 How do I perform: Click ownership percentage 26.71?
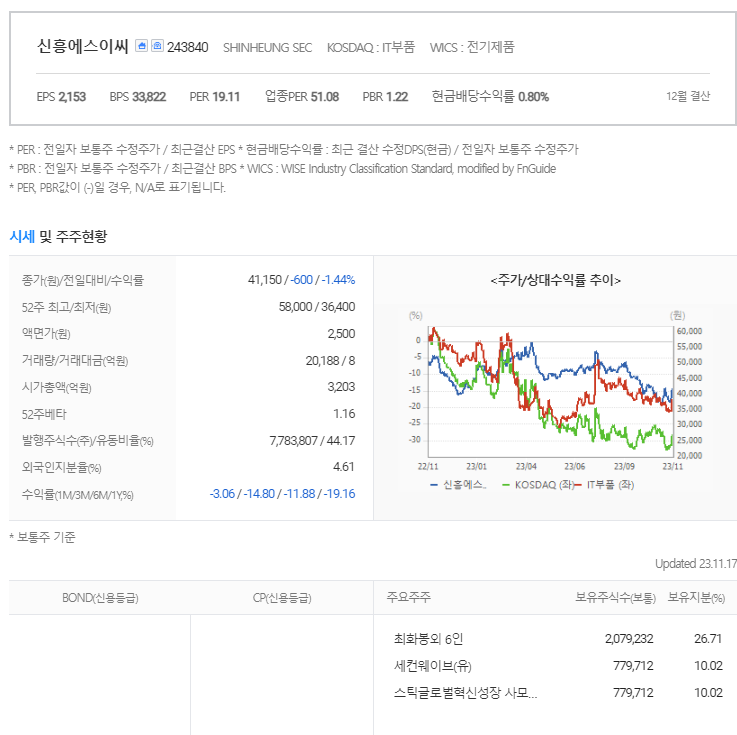click(708, 639)
